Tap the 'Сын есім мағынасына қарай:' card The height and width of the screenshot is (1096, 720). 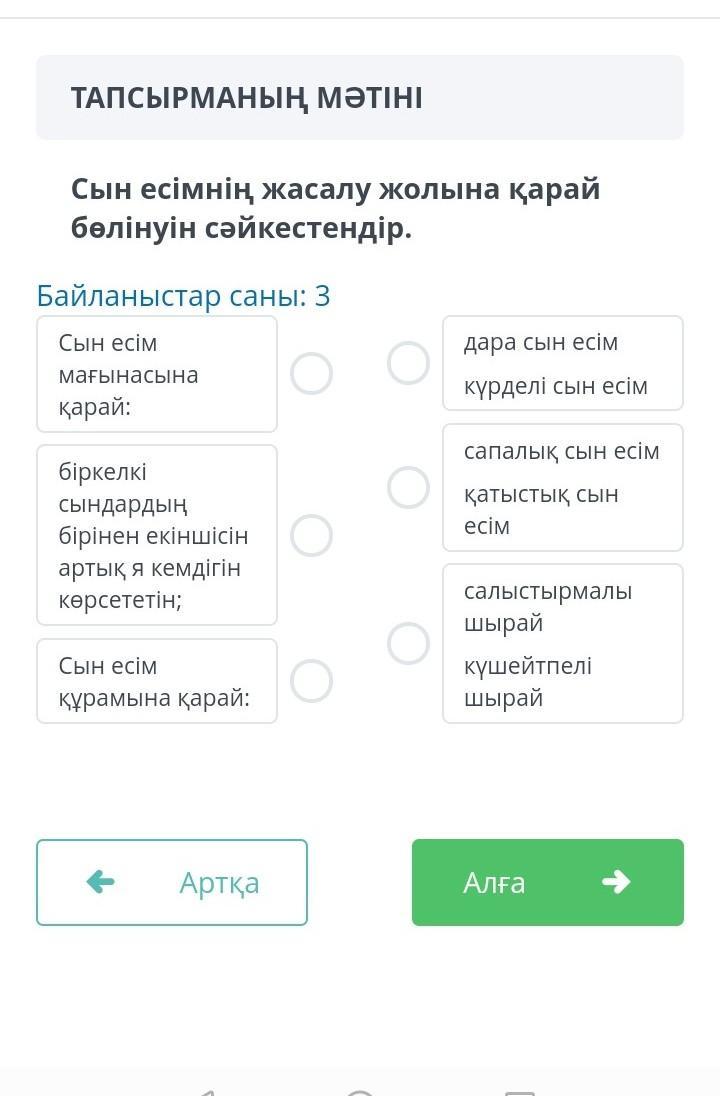(x=157, y=374)
